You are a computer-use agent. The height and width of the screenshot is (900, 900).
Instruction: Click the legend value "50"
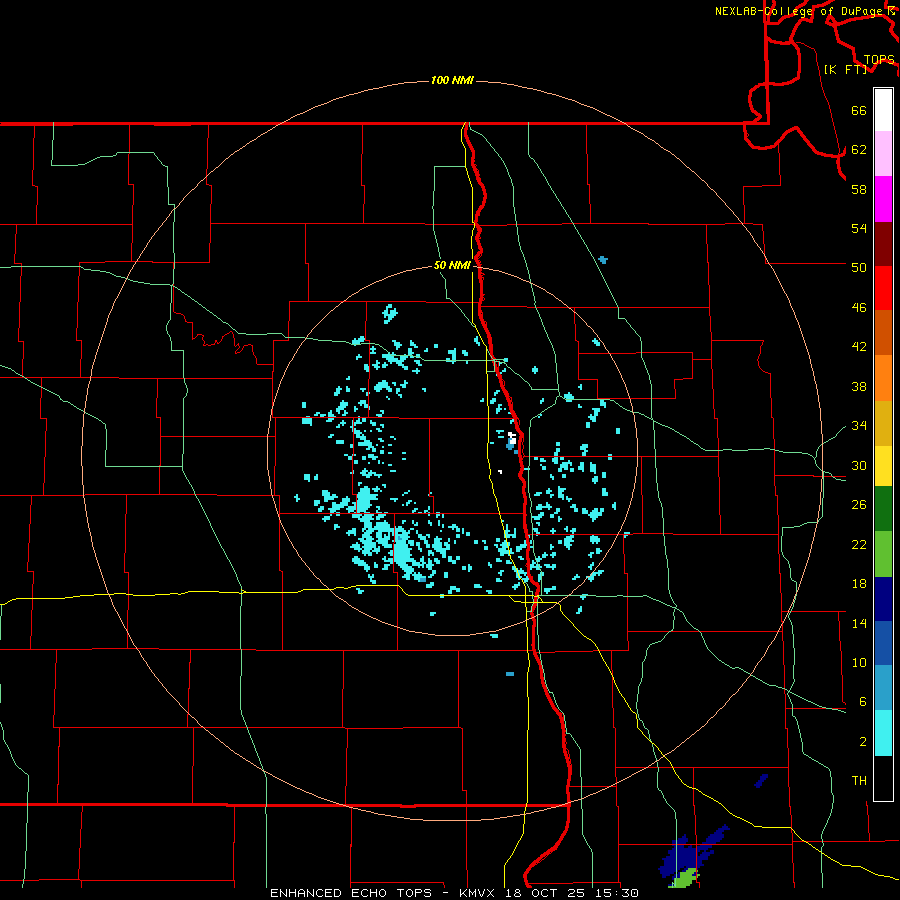pos(859,267)
